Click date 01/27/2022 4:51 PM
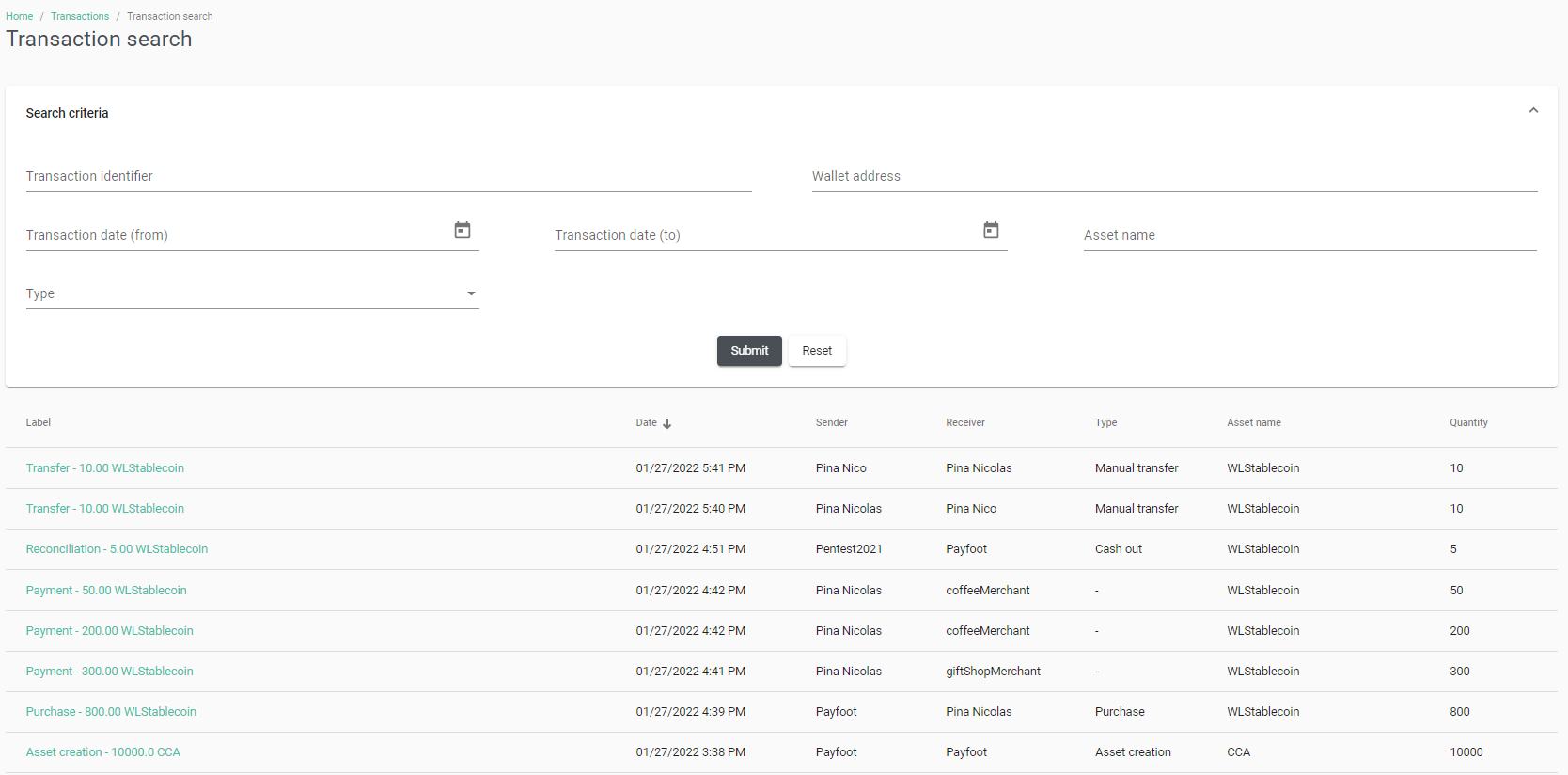 coord(690,549)
